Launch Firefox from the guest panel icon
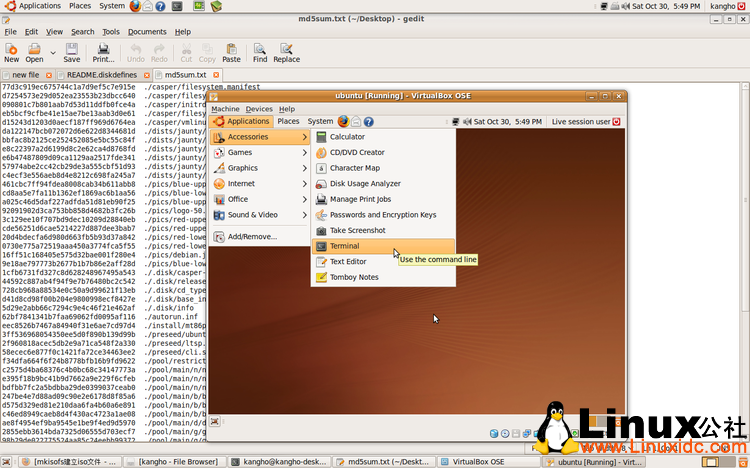Screen dimensions: 750x468 [x=343, y=122]
